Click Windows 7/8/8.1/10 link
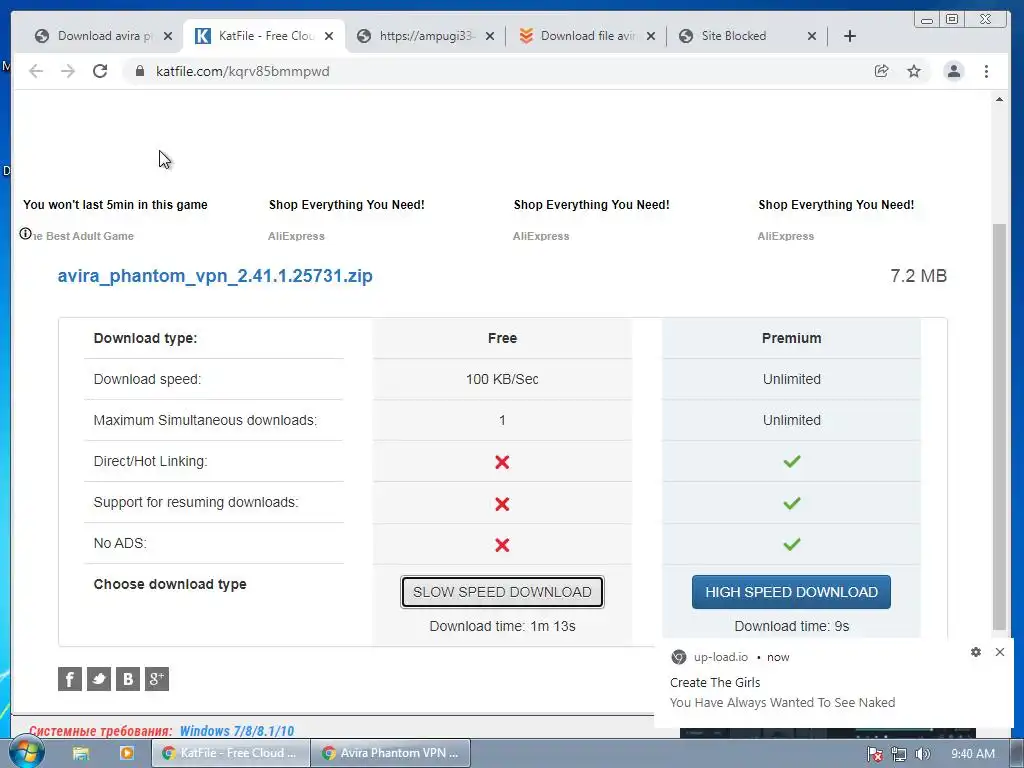Image resolution: width=1024 pixels, height=768 pixels. 237,731
